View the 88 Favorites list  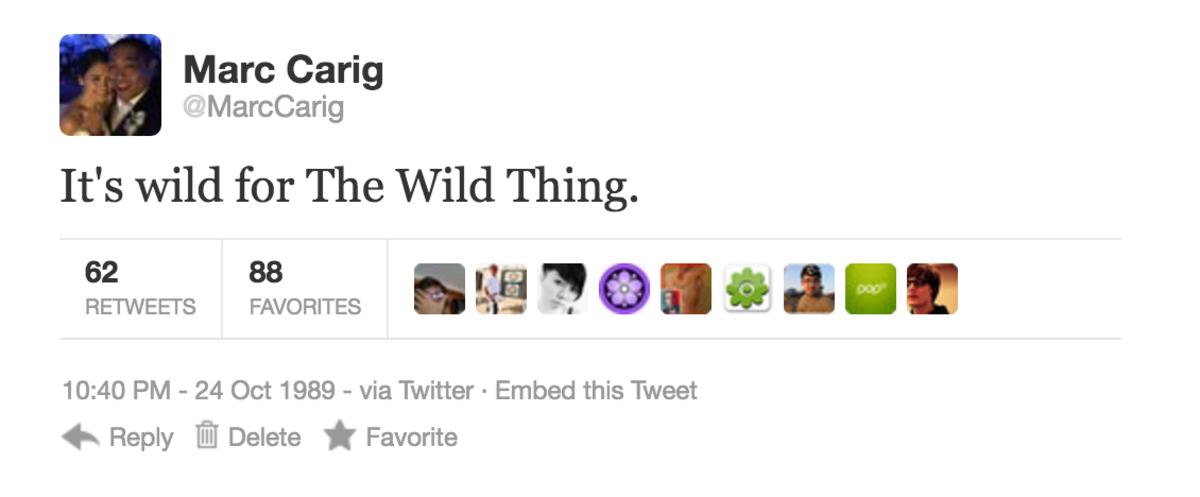click(x=304, y=288)
